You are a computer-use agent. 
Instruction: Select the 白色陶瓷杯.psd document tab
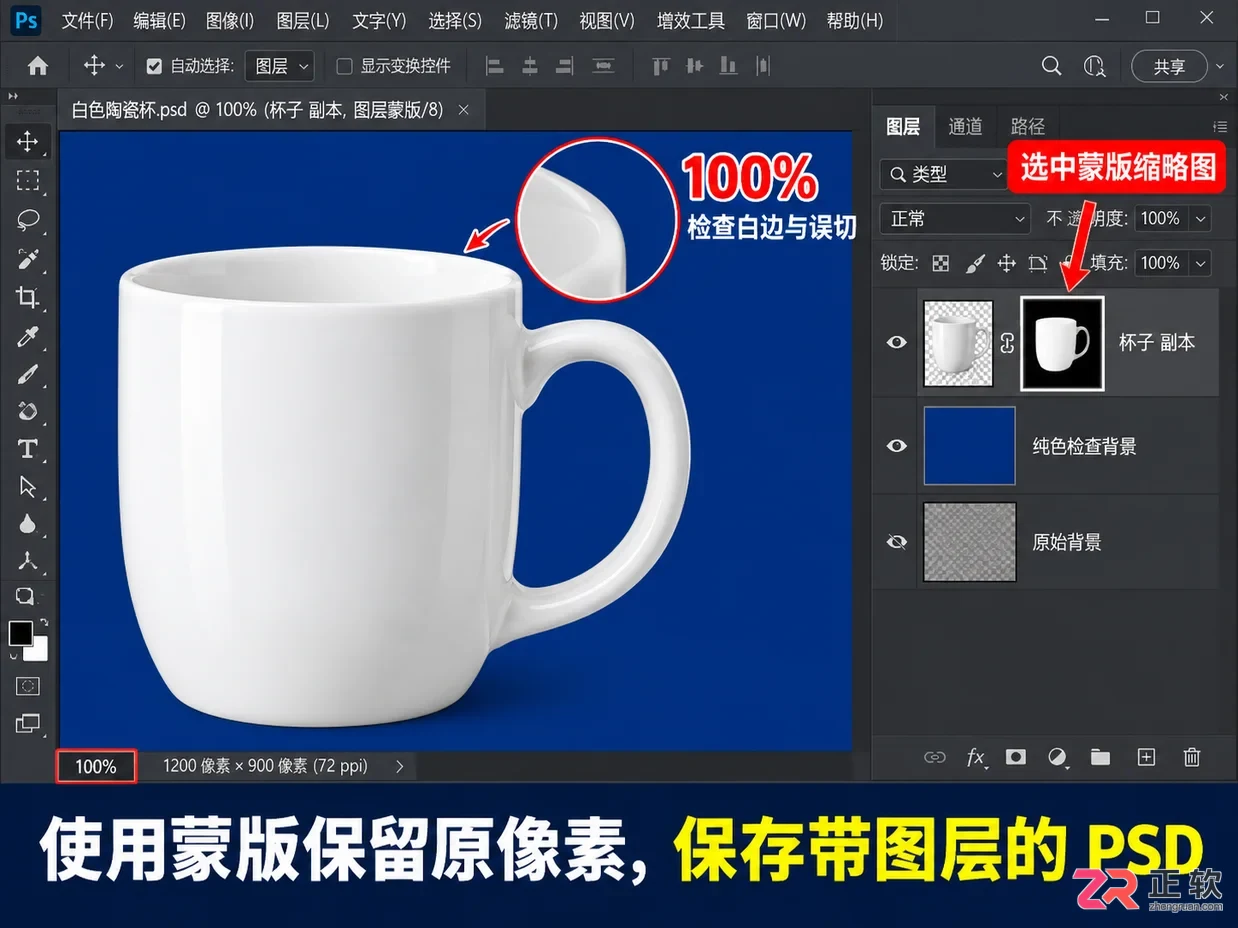257,110
